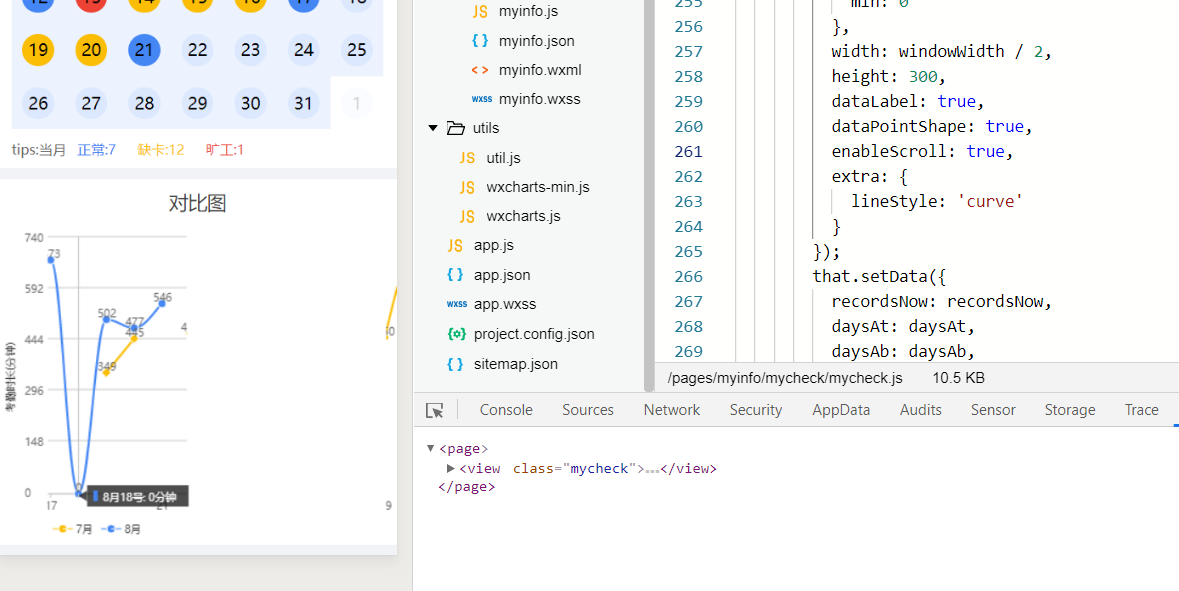The image size is (1179, 591).
Task: Switch to the Network tab
Action: tap(671, 409)
